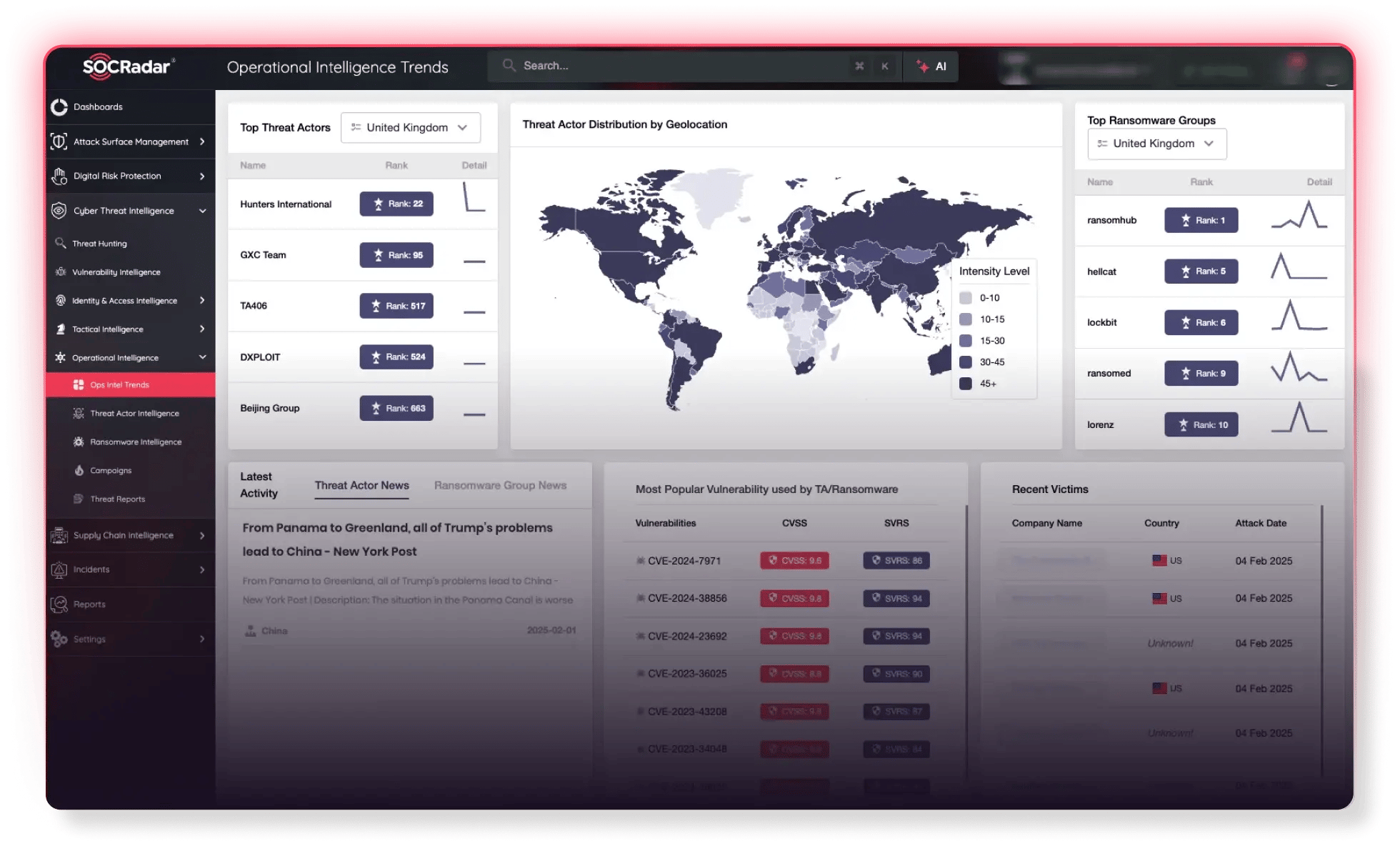Click the search magnifier icon
The image size is (1400, 861).
(509, 65)
